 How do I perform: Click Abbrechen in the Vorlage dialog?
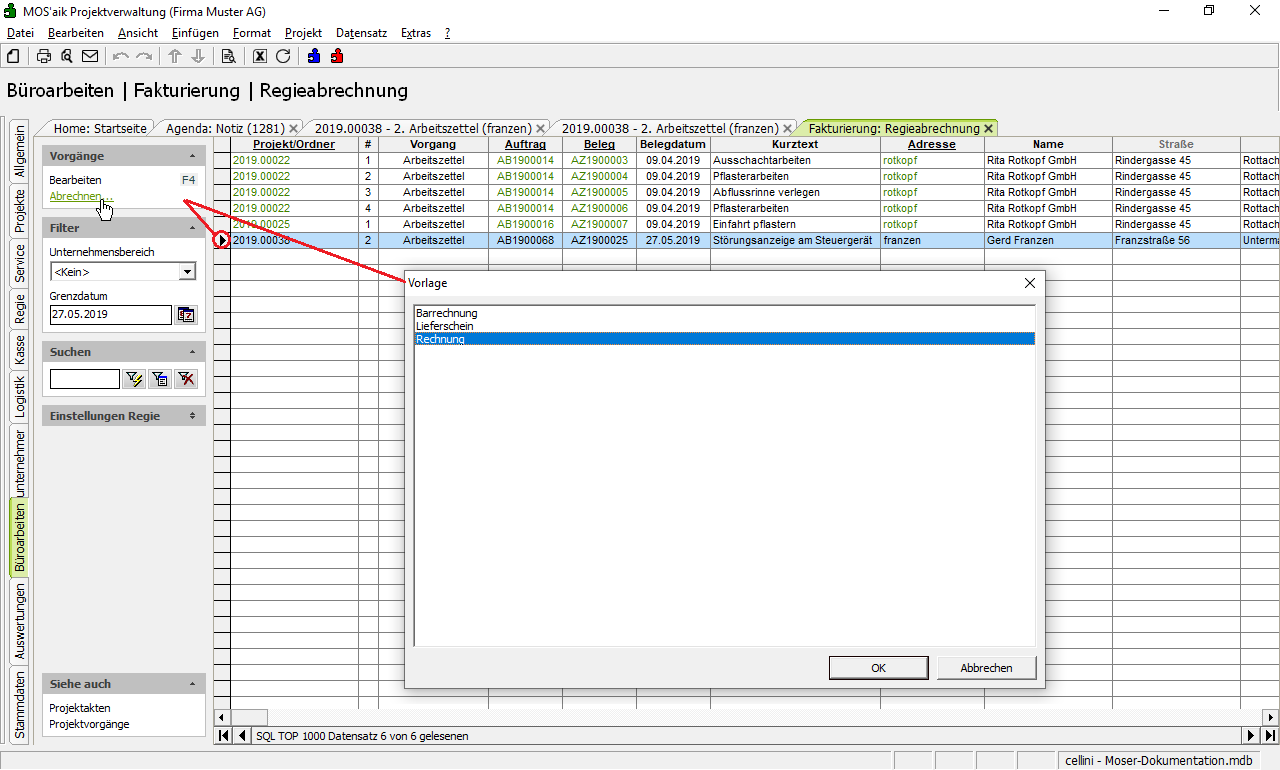986,668
